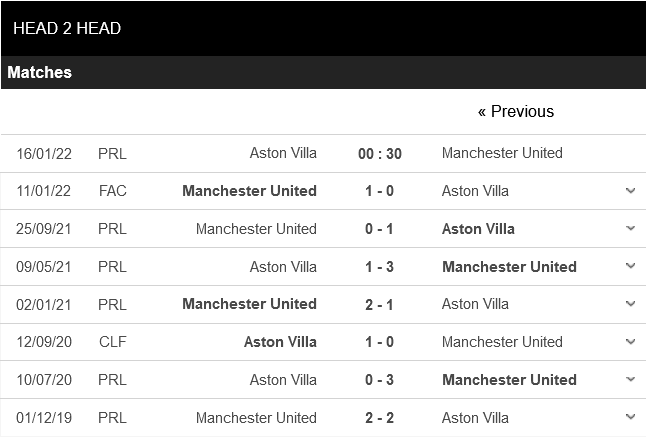Go to « Previous matches
The width and height of the screenshot is (646, 438).
pos(515,111)
